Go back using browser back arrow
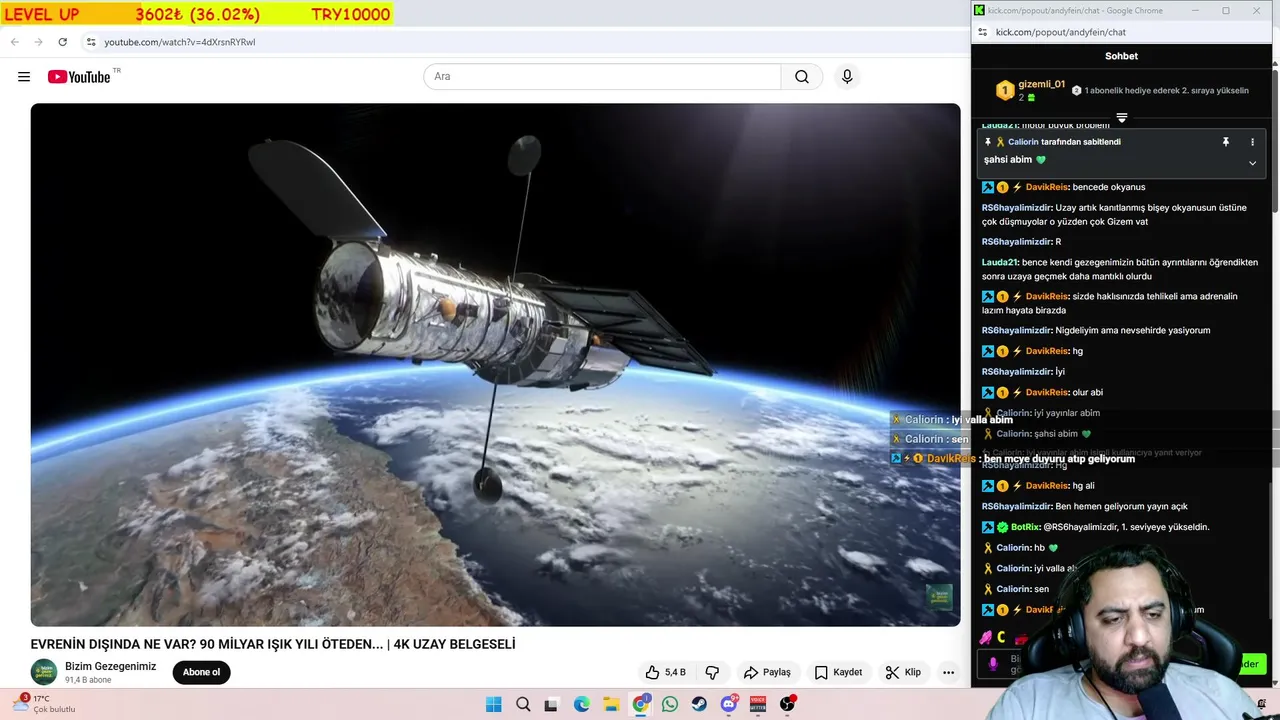 [x=14, y=42]
